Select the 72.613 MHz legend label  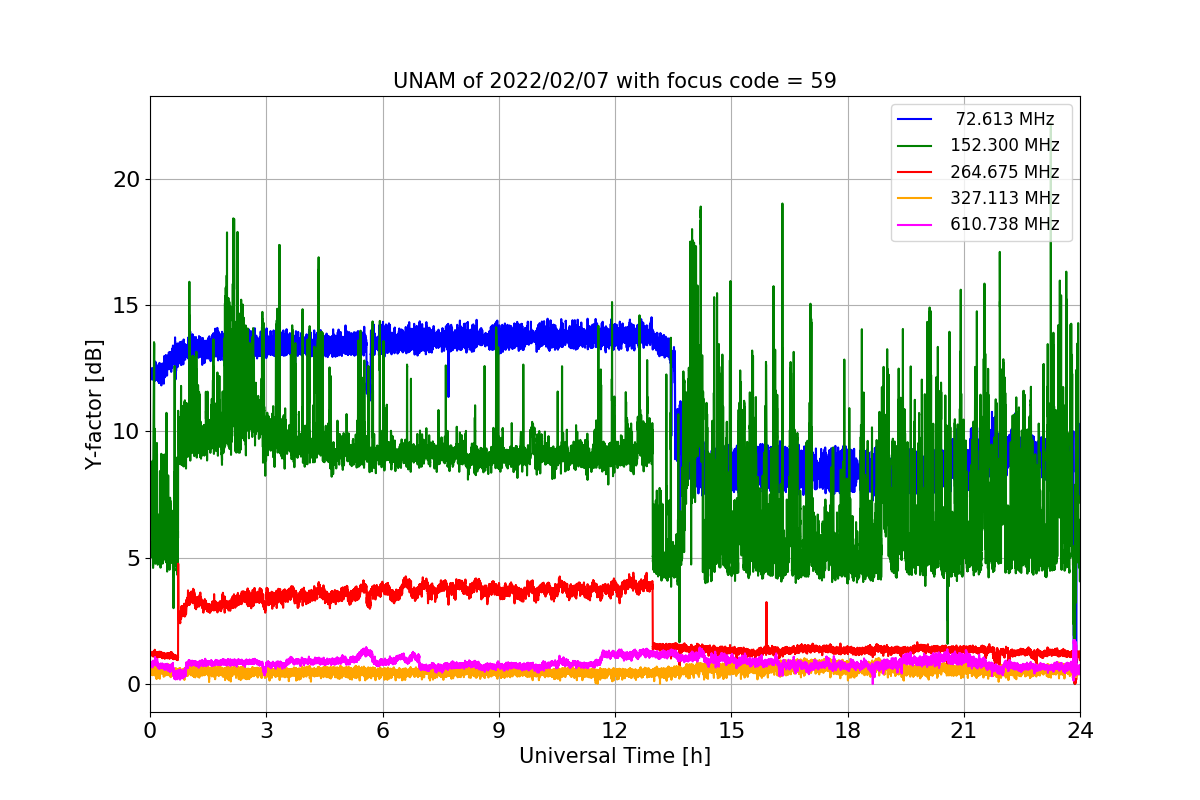pyautogui.click(x=1005, y=119)
